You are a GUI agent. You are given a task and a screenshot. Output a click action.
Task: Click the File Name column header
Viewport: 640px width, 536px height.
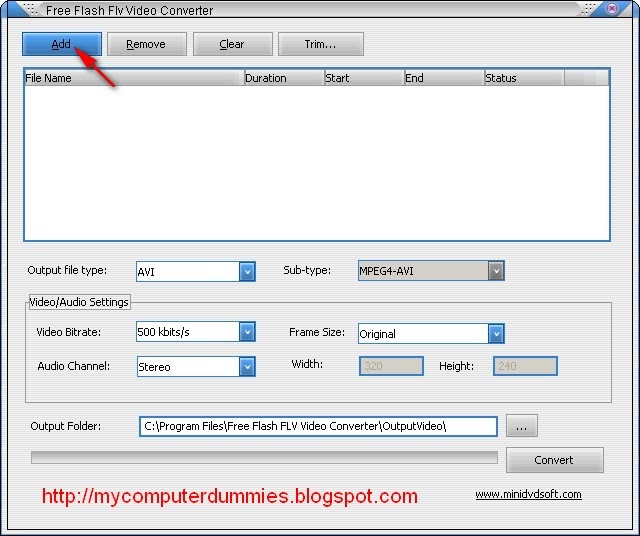pyautogui.click(x=134, y=78)
